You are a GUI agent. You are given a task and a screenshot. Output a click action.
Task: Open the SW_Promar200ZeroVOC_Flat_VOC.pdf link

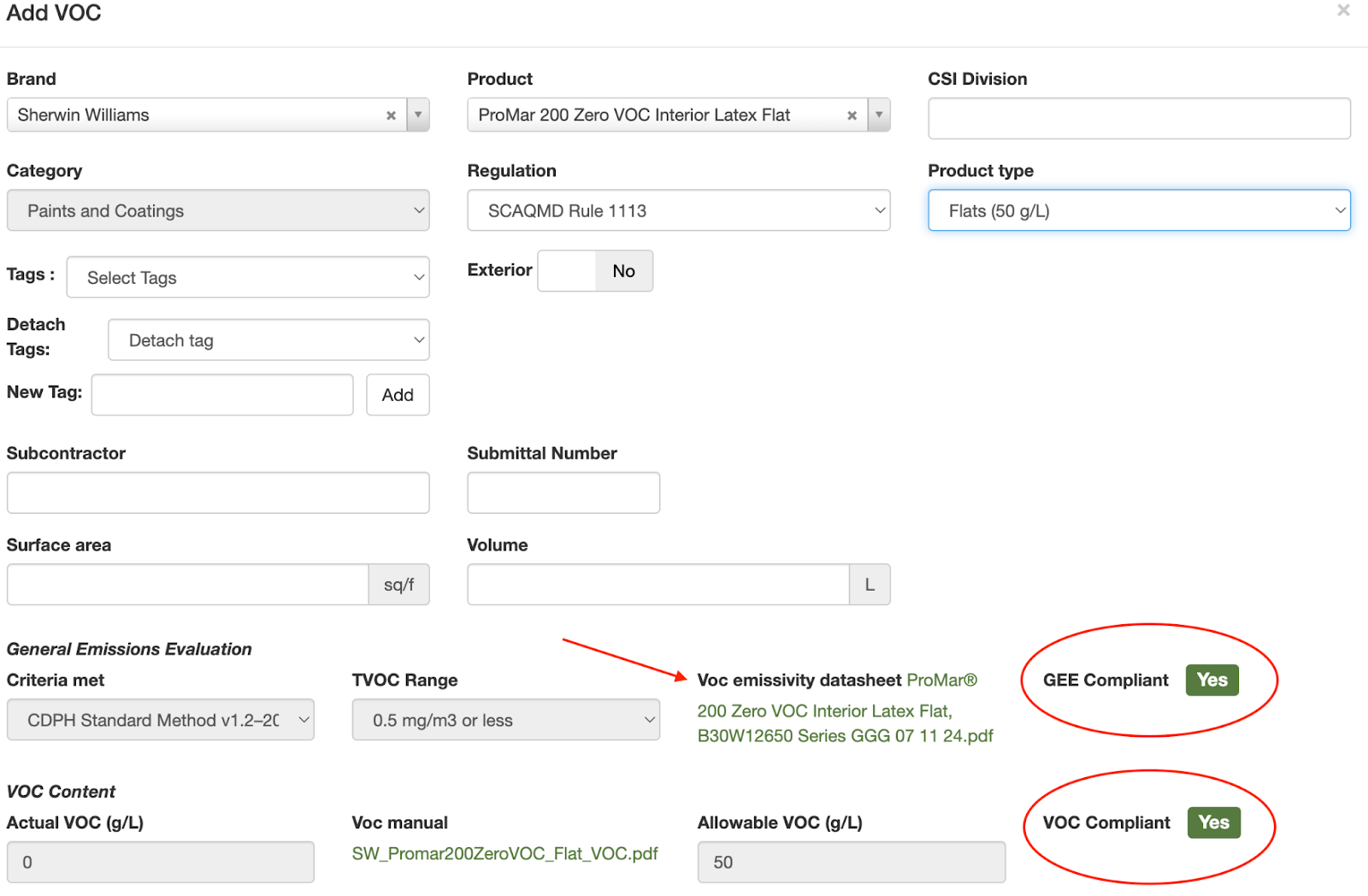point(504,854)
